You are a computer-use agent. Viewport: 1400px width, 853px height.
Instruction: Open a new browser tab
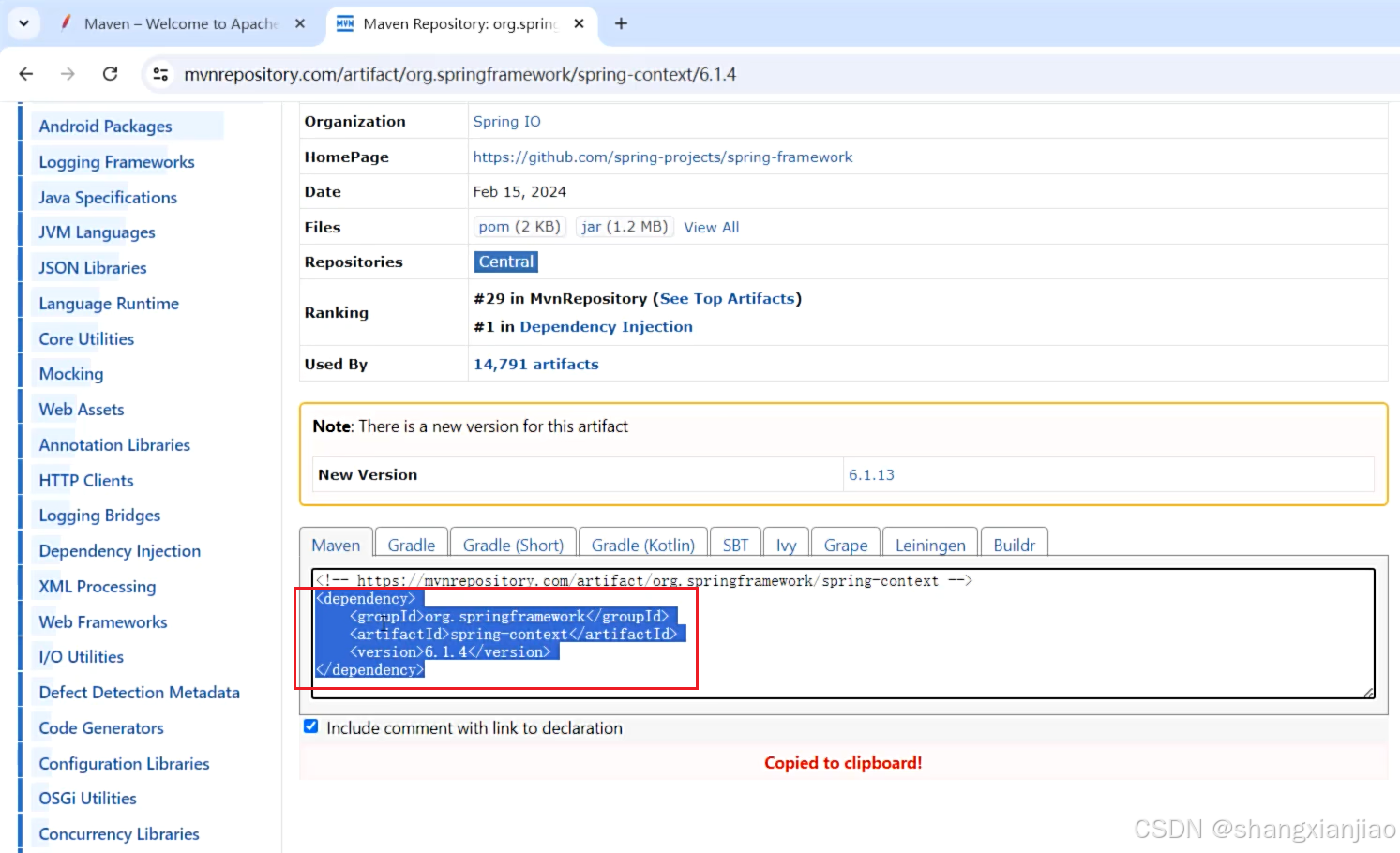tap(621, 23)
